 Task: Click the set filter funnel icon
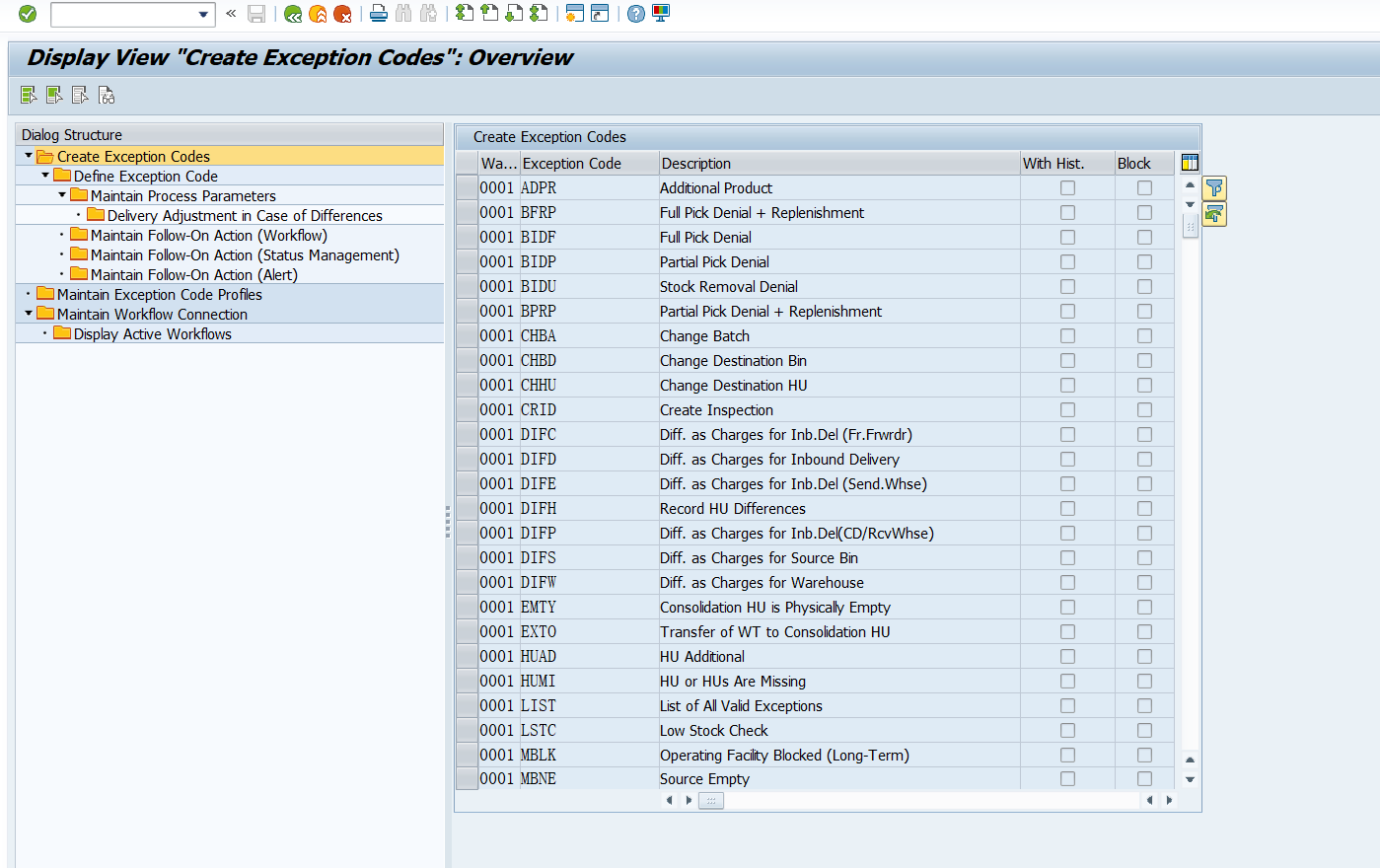1214,187
